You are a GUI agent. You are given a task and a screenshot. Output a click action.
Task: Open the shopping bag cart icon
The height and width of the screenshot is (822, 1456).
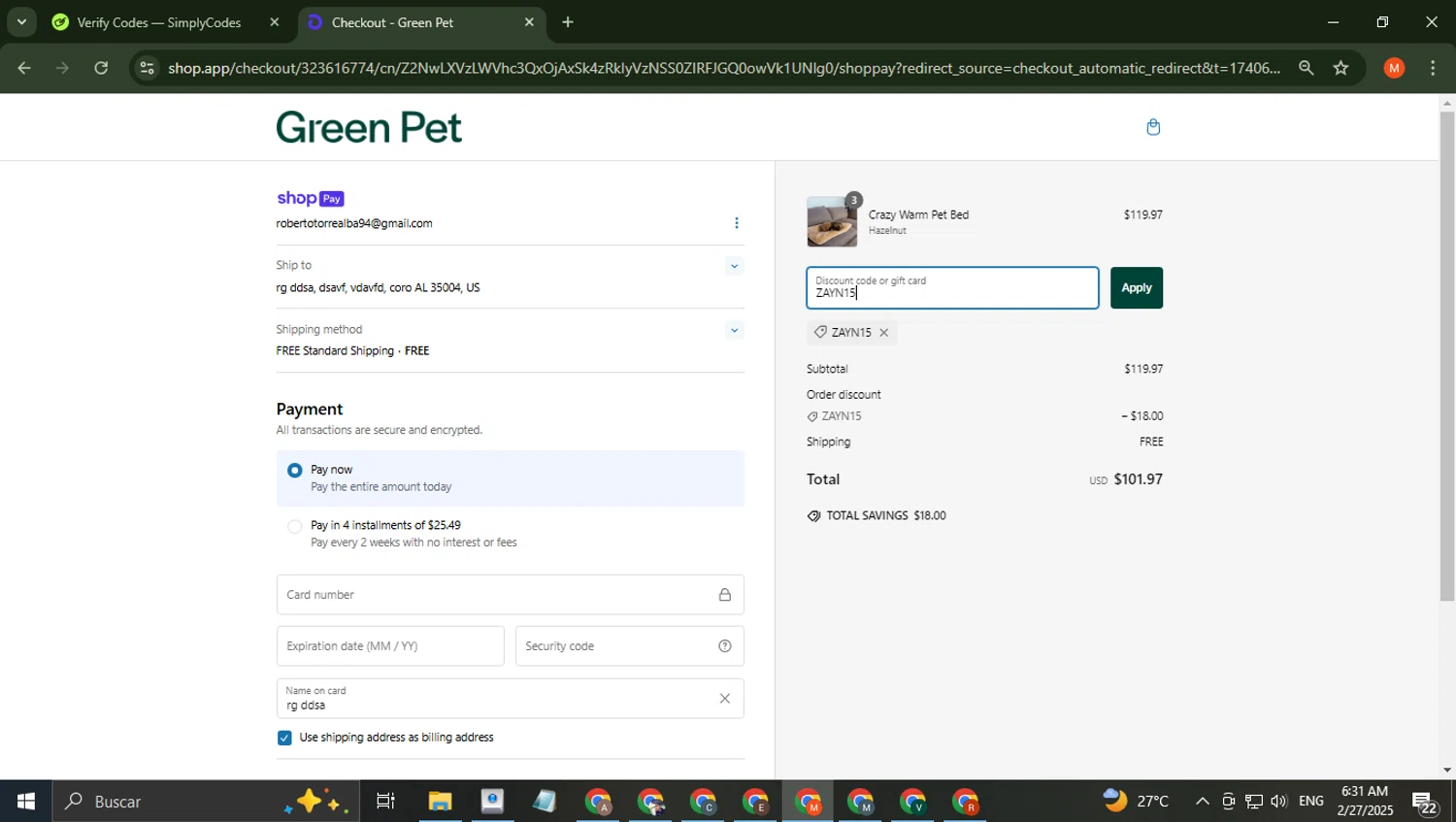(1153, 127)
